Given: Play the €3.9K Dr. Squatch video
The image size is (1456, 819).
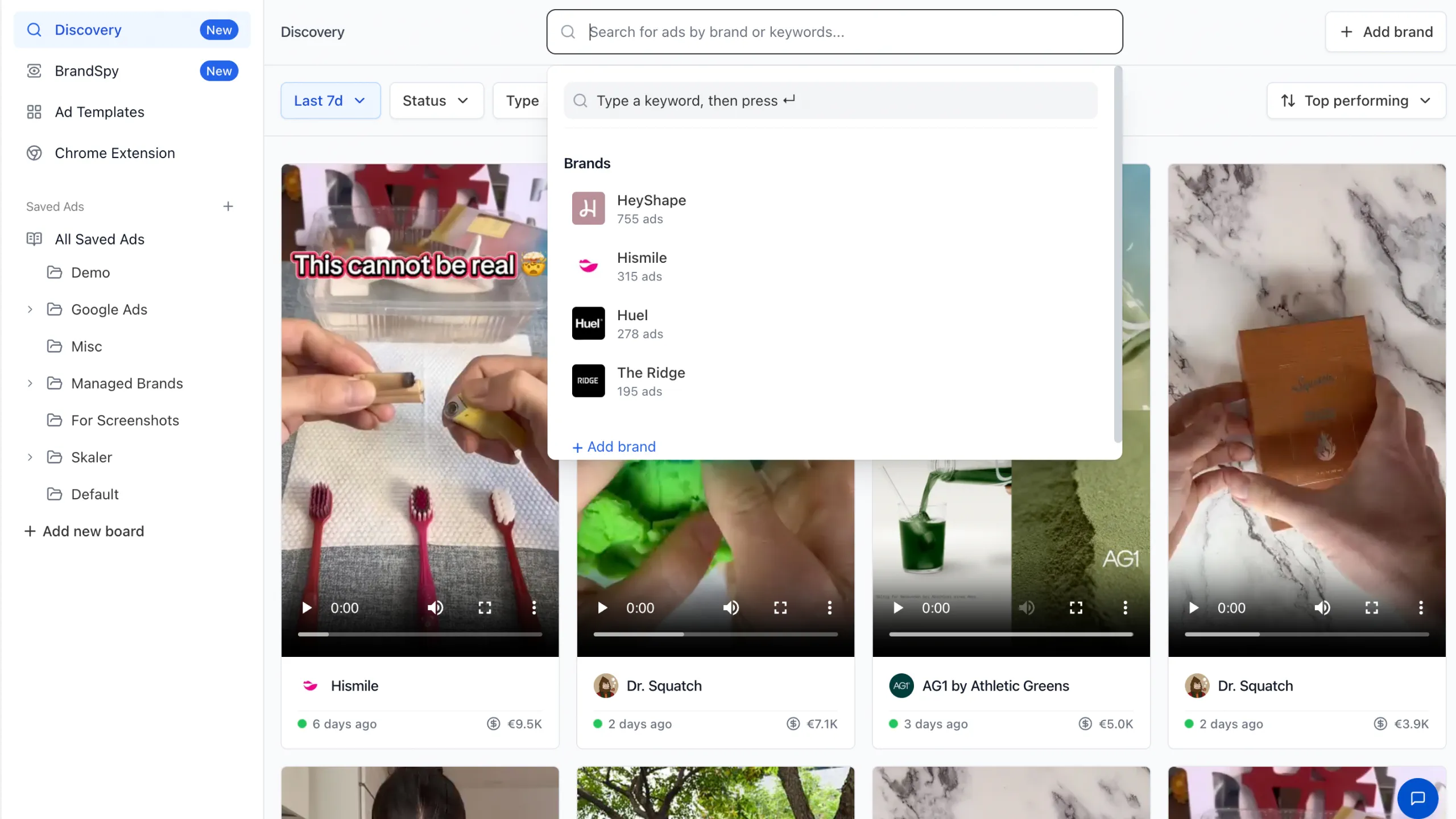Looking at the screenshot, I should click(1194, 608).
